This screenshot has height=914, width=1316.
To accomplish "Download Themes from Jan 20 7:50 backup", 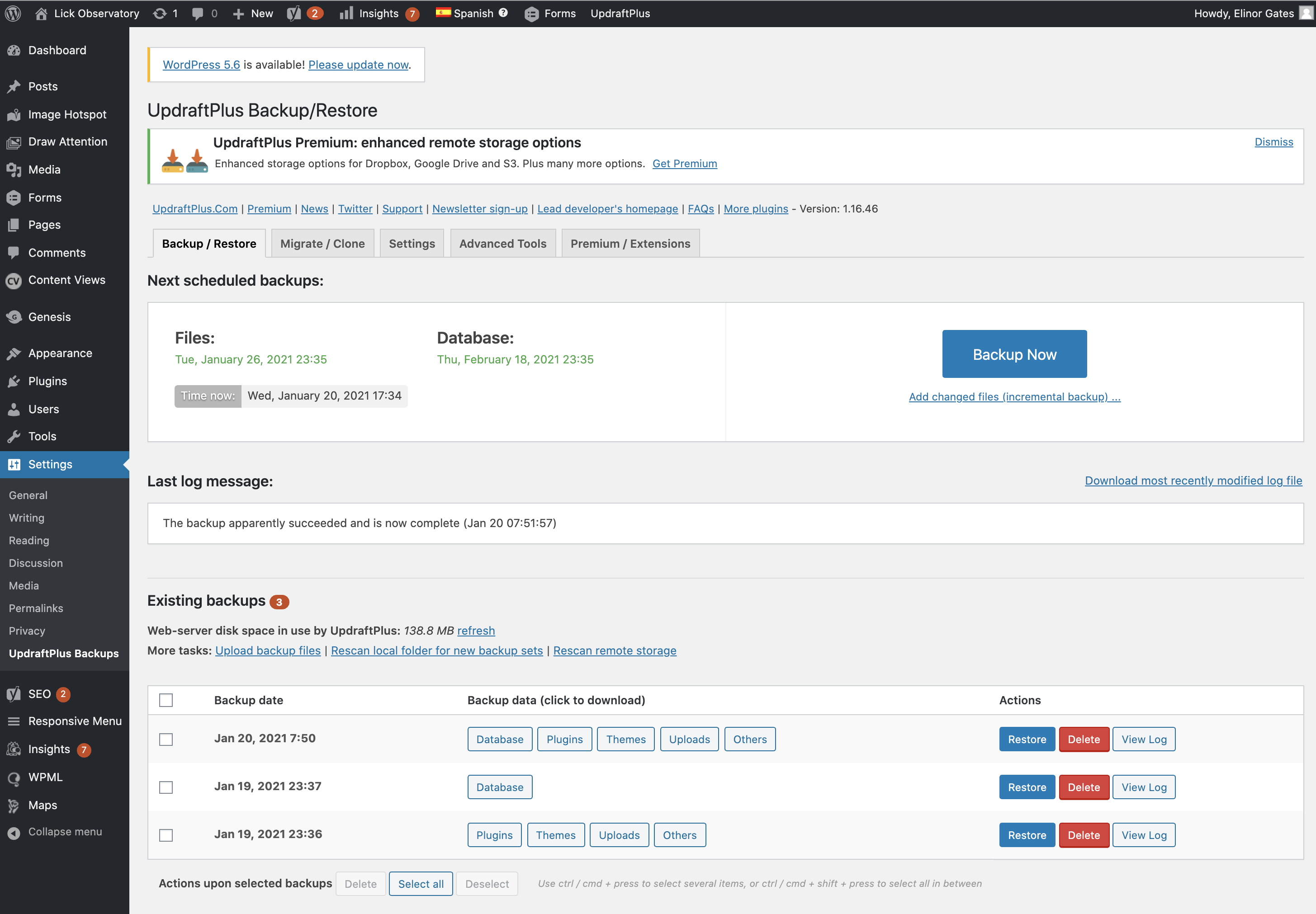I will (x=625, y=740).
